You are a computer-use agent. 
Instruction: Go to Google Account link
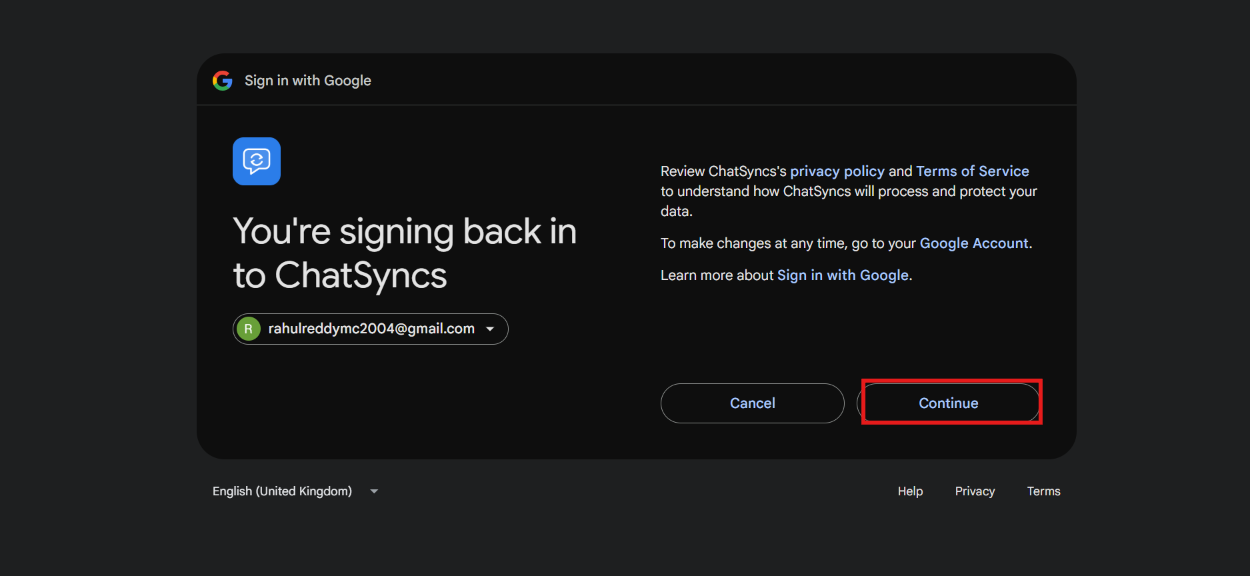pyautogui.click(x=974, y=243)
